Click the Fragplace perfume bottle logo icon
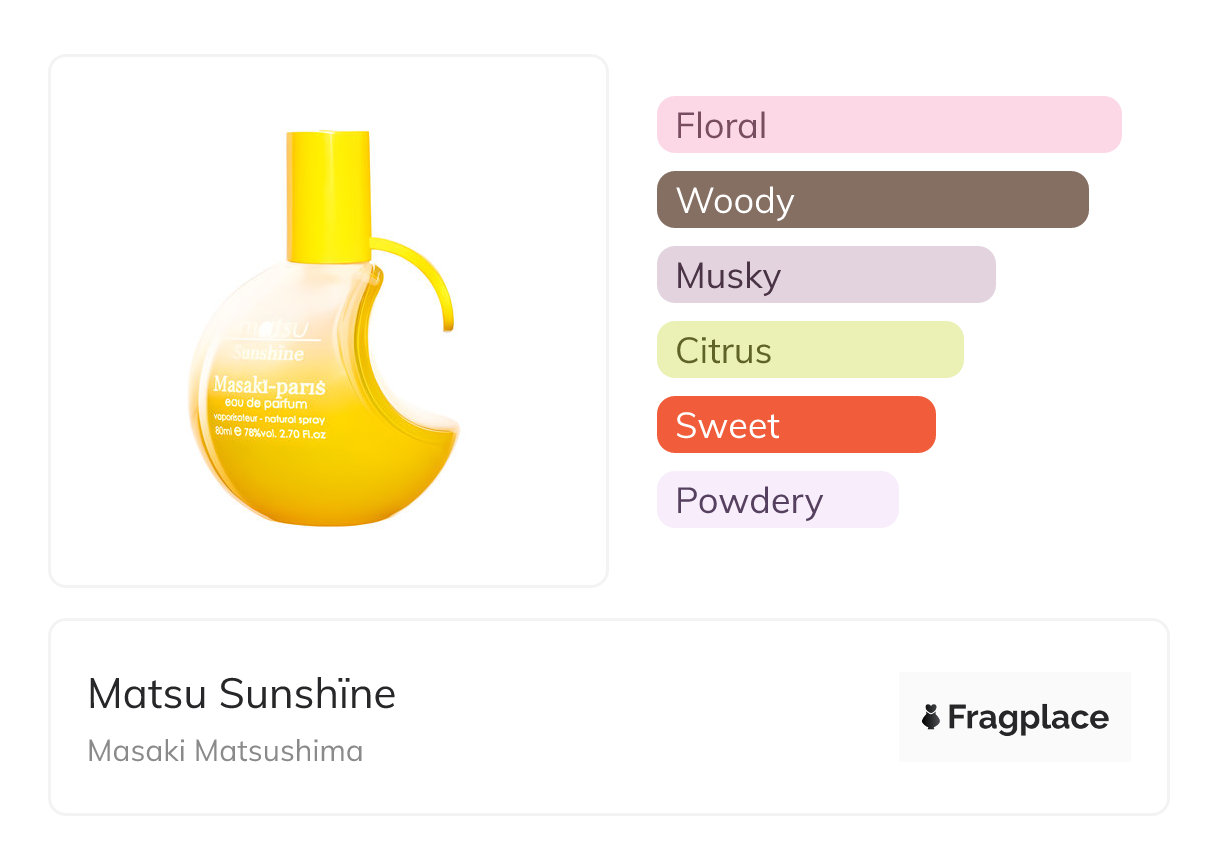This screenshot has height=864, width=1218. (x=931, y=717)
